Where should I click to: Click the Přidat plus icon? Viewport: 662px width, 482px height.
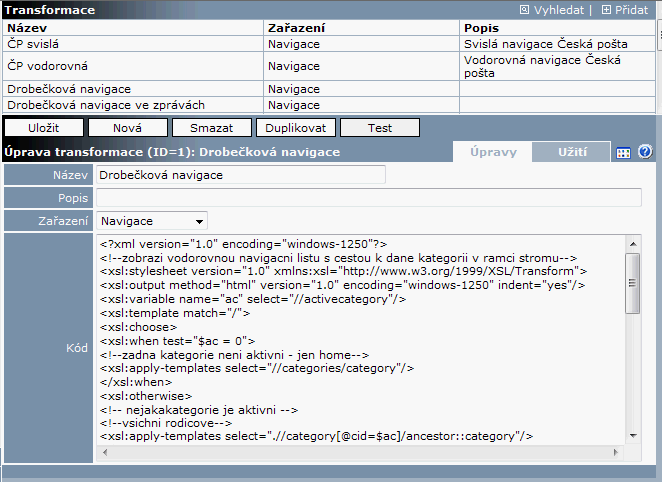coord(606,10)
